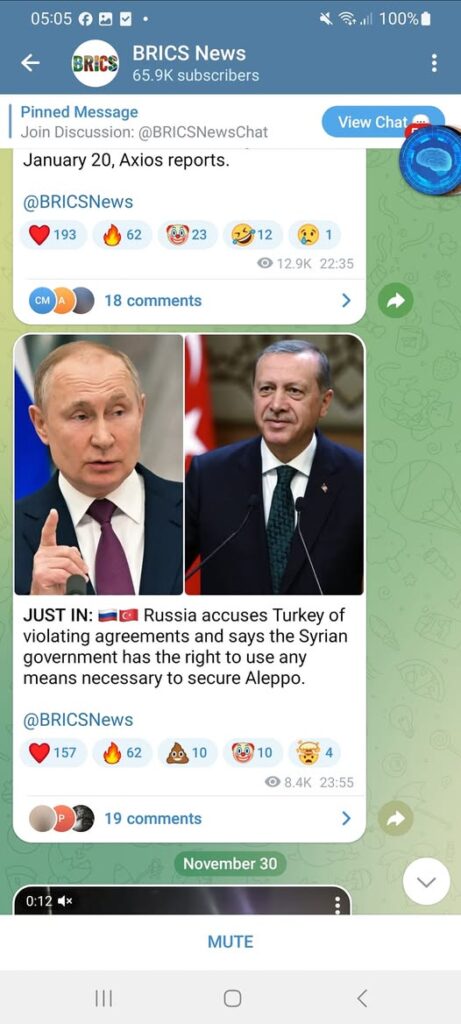Tap the back arrow in header
Viewport: 461px width, 1024px height.
tap(30, 63)
